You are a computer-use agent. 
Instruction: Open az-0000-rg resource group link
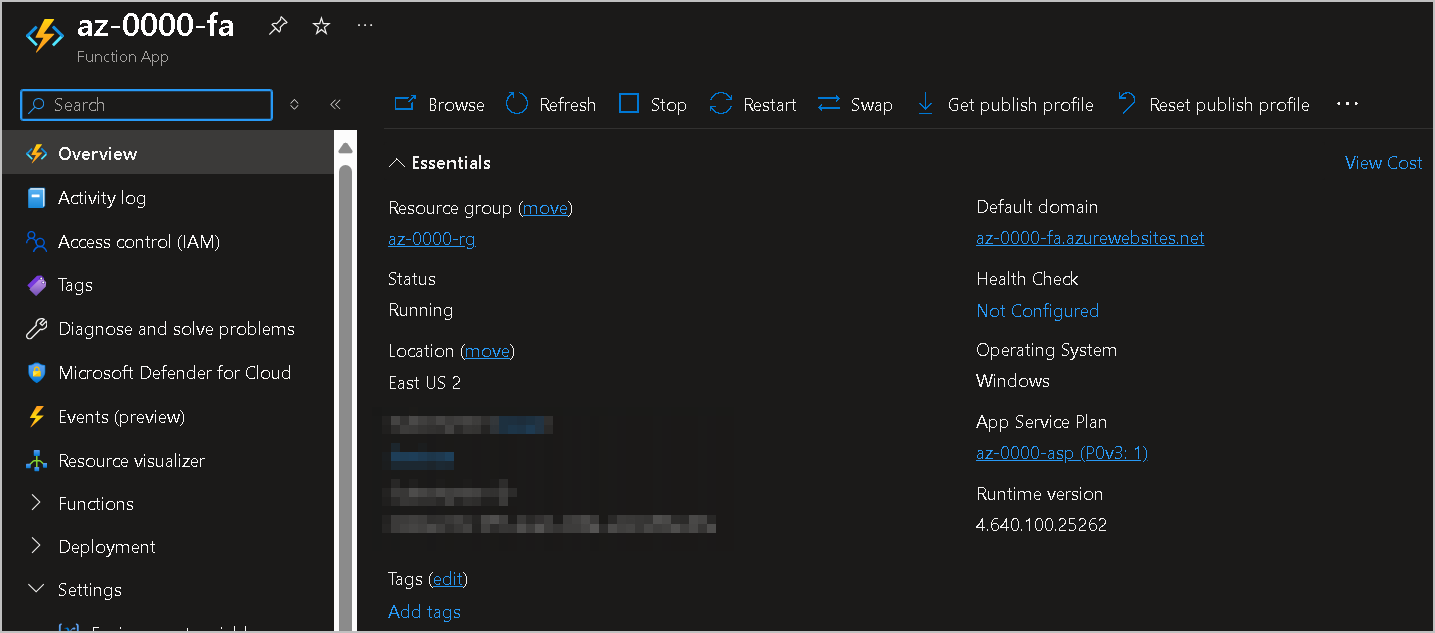point(431,239)
